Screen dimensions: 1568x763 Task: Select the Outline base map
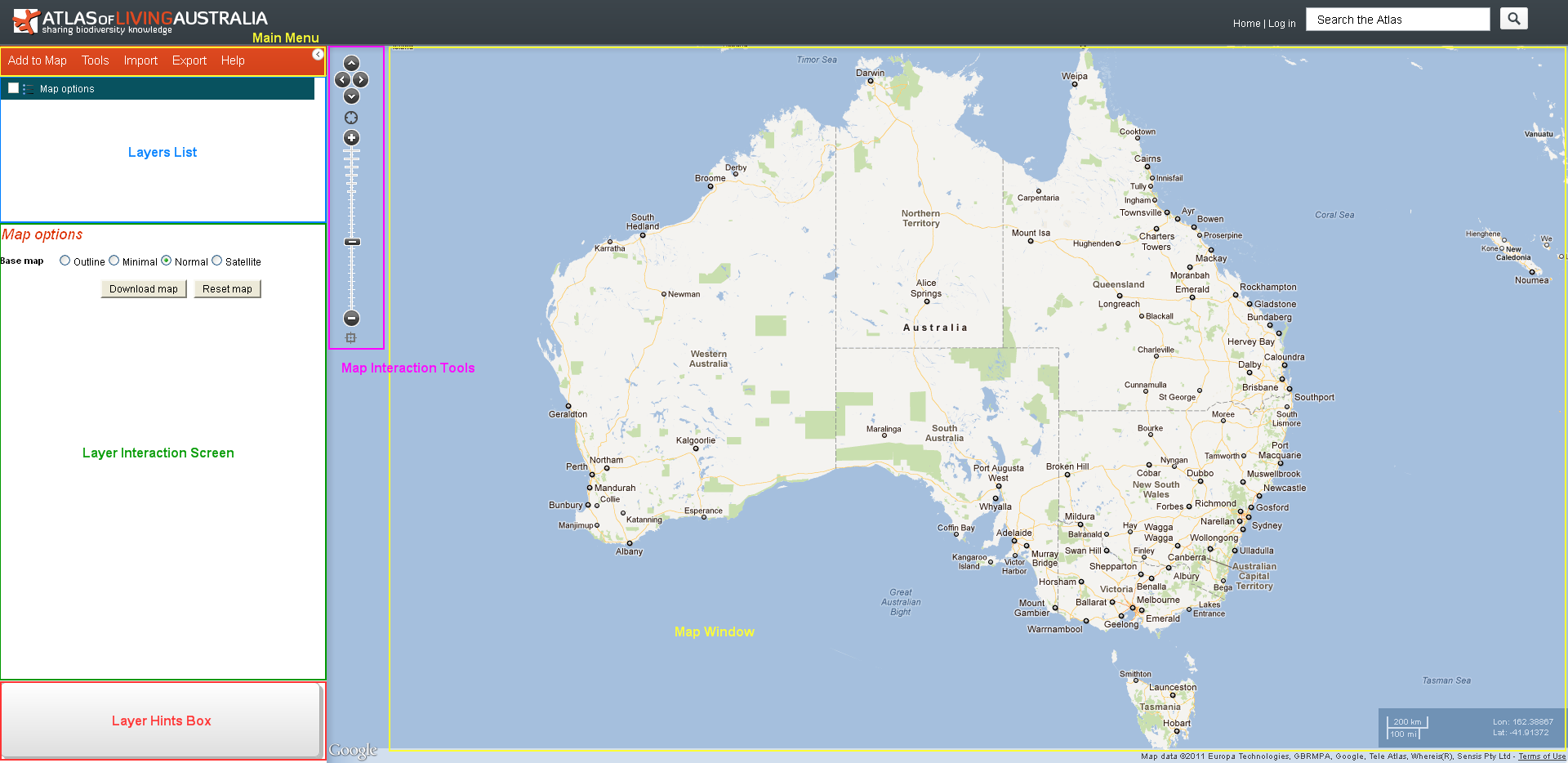coord(65,261)
